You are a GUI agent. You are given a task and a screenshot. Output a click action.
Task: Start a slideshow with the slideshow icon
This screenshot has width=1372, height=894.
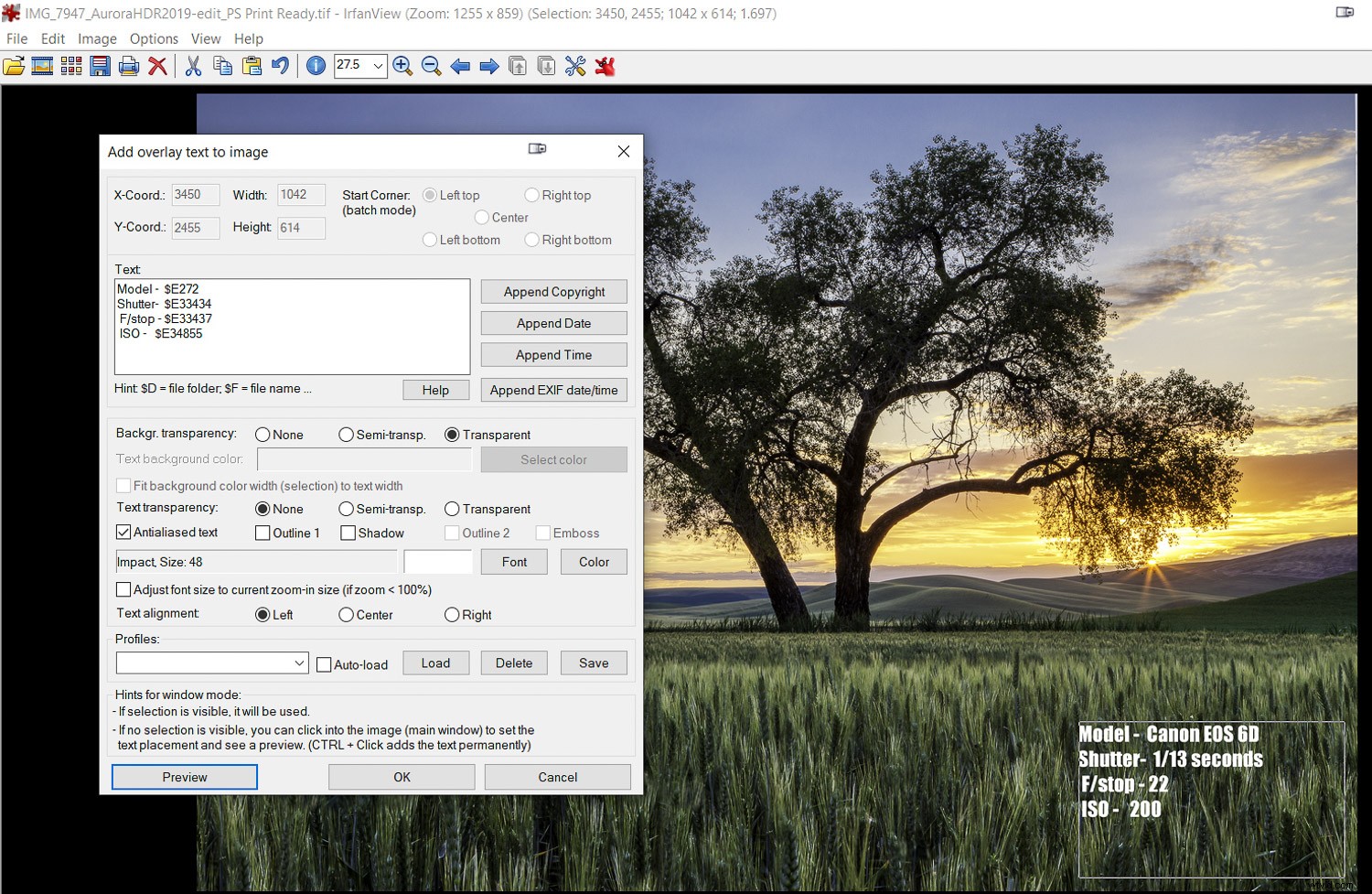[x=42, y=65]
